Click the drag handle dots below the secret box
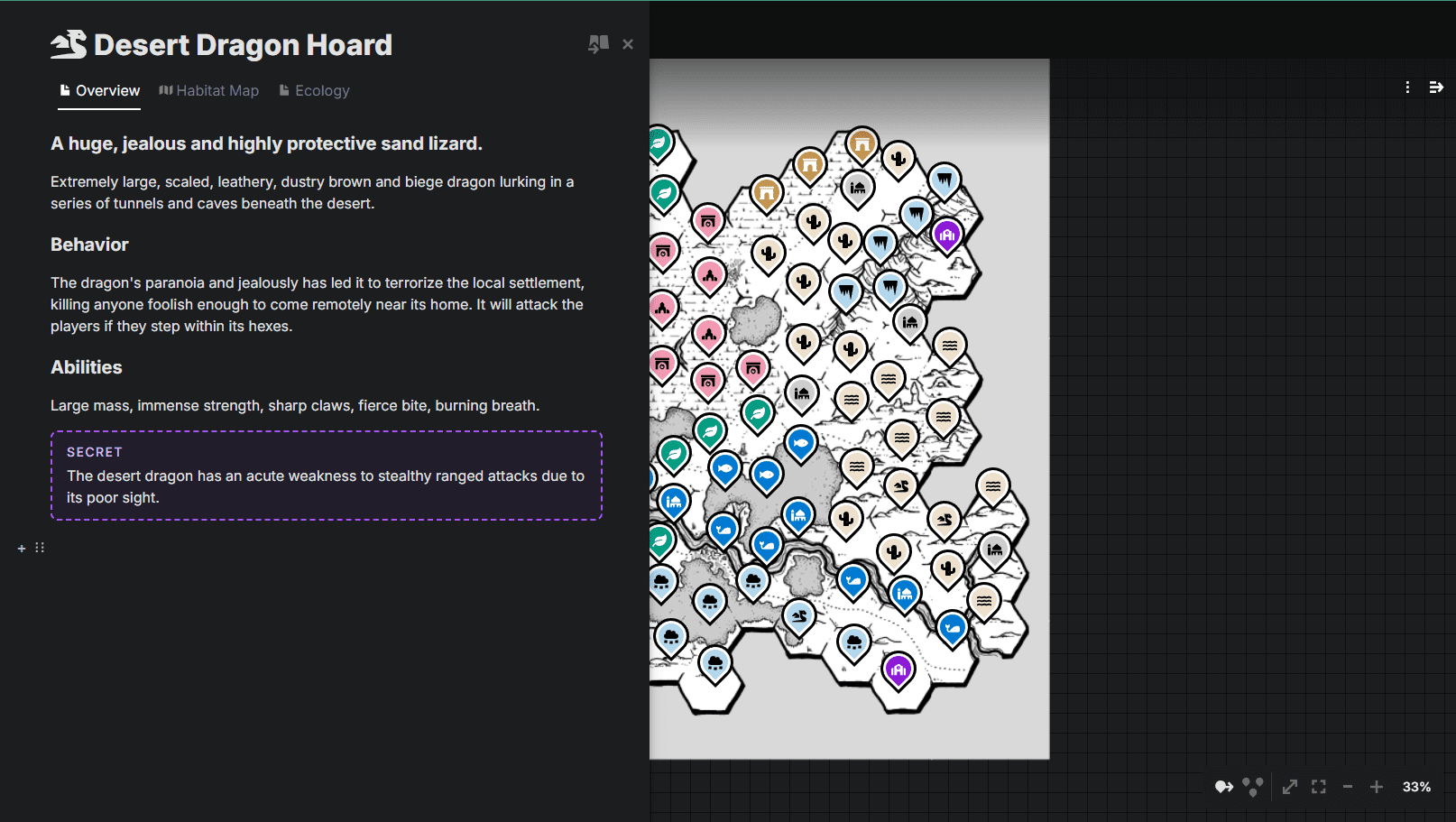Image resolution: width=1456 pixels, height=822 pixels. 39,547
